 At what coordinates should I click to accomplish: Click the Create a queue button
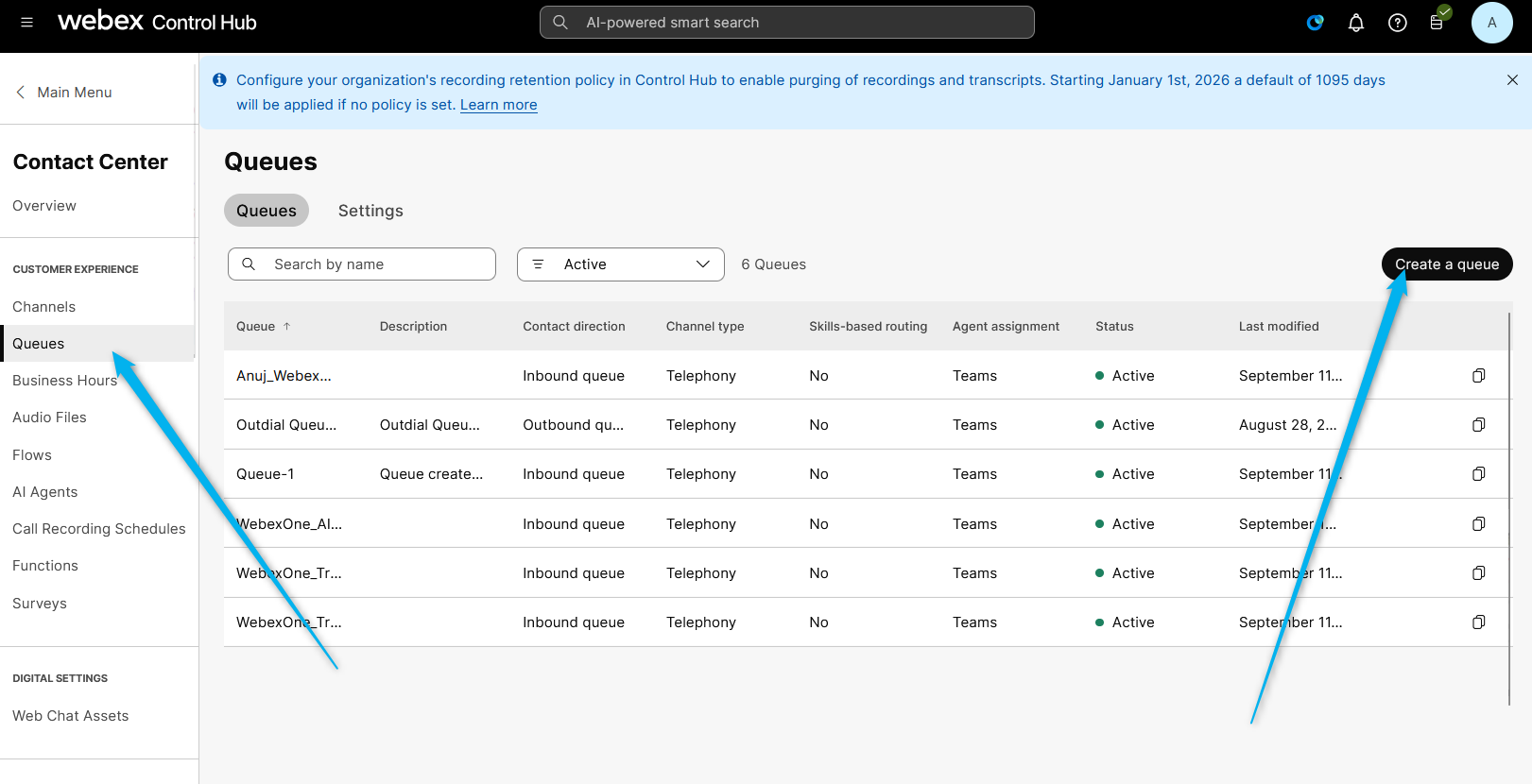(1446, 264)
